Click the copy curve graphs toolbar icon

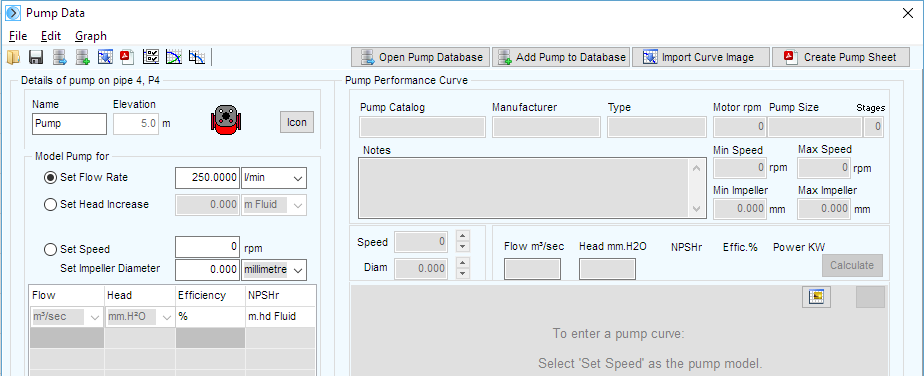click(196, 57)
